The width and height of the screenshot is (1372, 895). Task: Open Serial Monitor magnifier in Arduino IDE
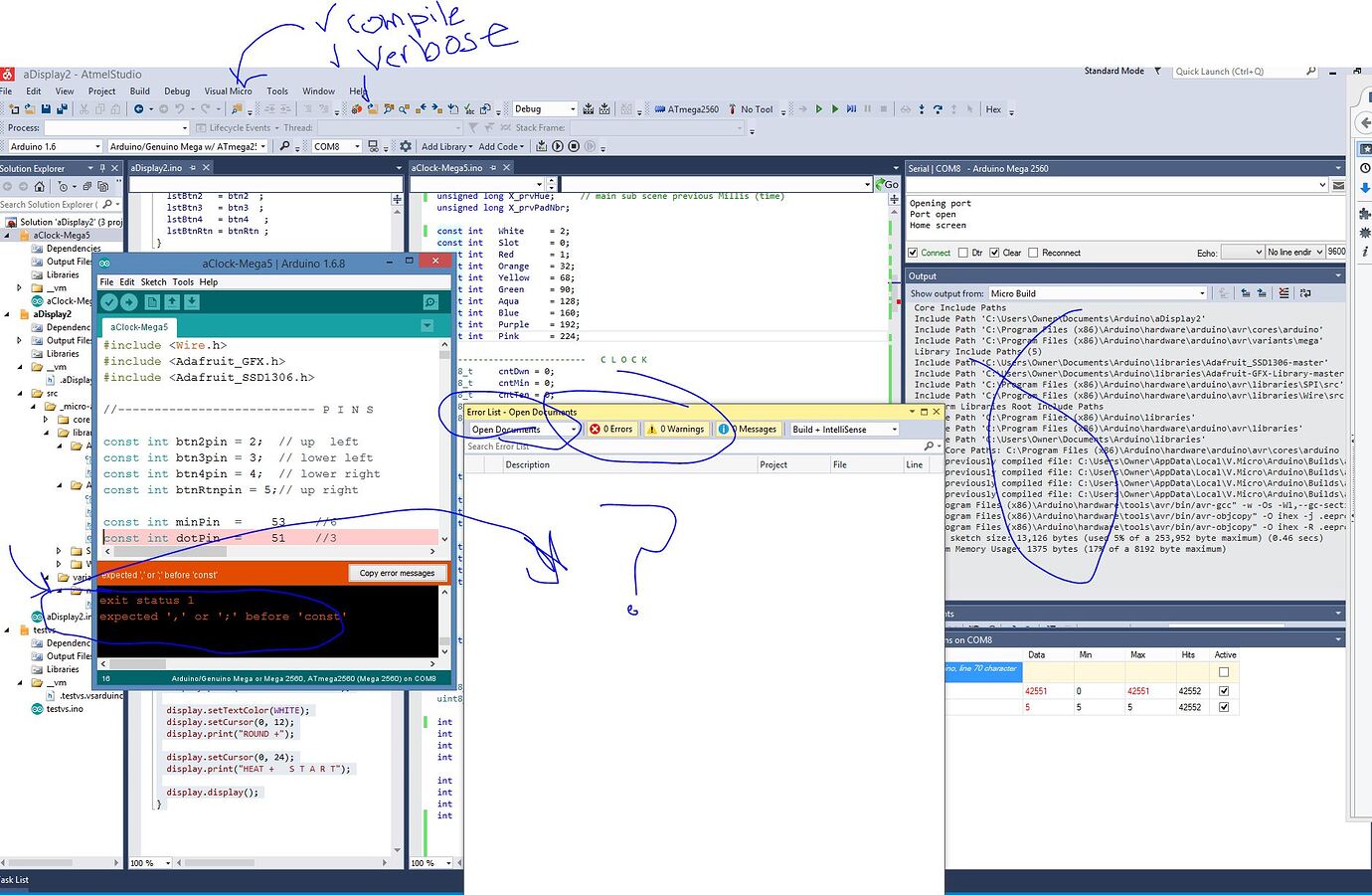(430, 302)
